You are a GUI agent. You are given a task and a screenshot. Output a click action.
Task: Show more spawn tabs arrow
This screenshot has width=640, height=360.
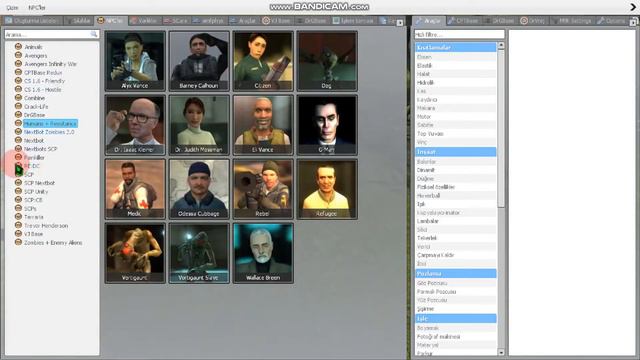[400, 23]
